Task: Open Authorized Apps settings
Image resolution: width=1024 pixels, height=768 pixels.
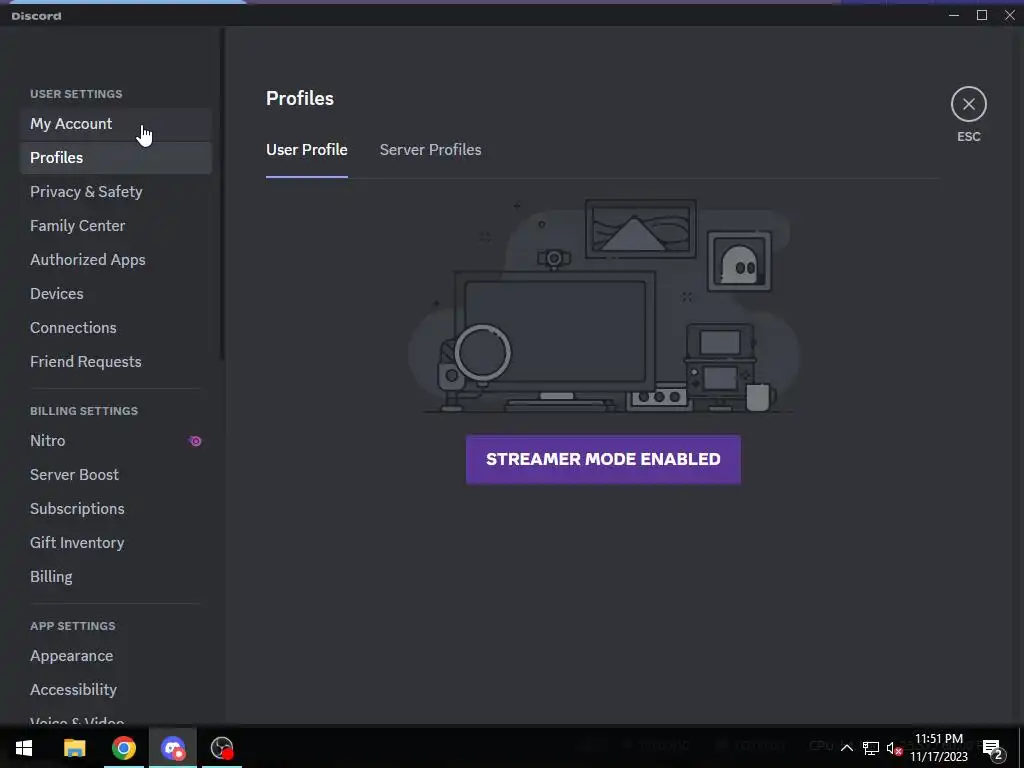Action: [116, 259]
